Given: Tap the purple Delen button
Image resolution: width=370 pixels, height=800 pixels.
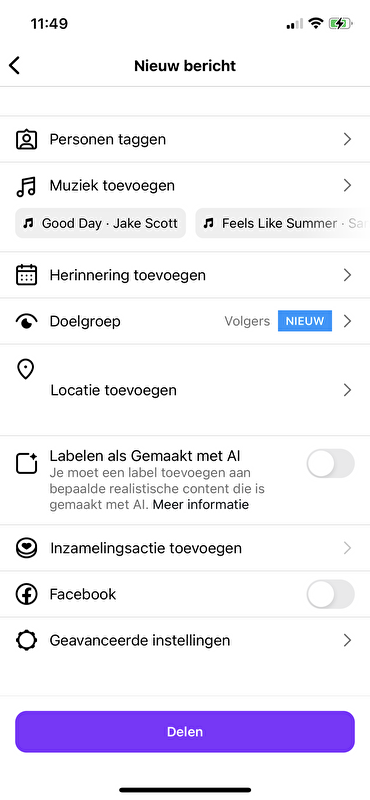Looking at the screenshot, I should pos(185,732).
